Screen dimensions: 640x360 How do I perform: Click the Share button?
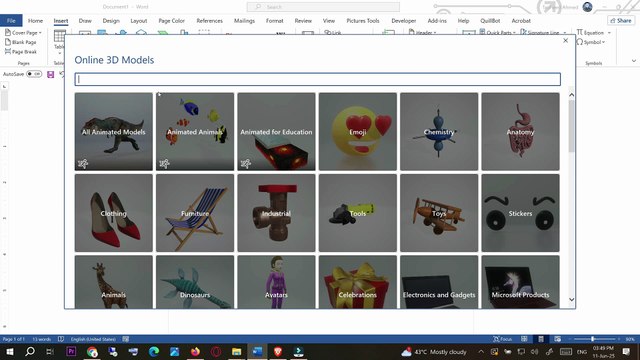pyautogui.click(x=621, y=20)
